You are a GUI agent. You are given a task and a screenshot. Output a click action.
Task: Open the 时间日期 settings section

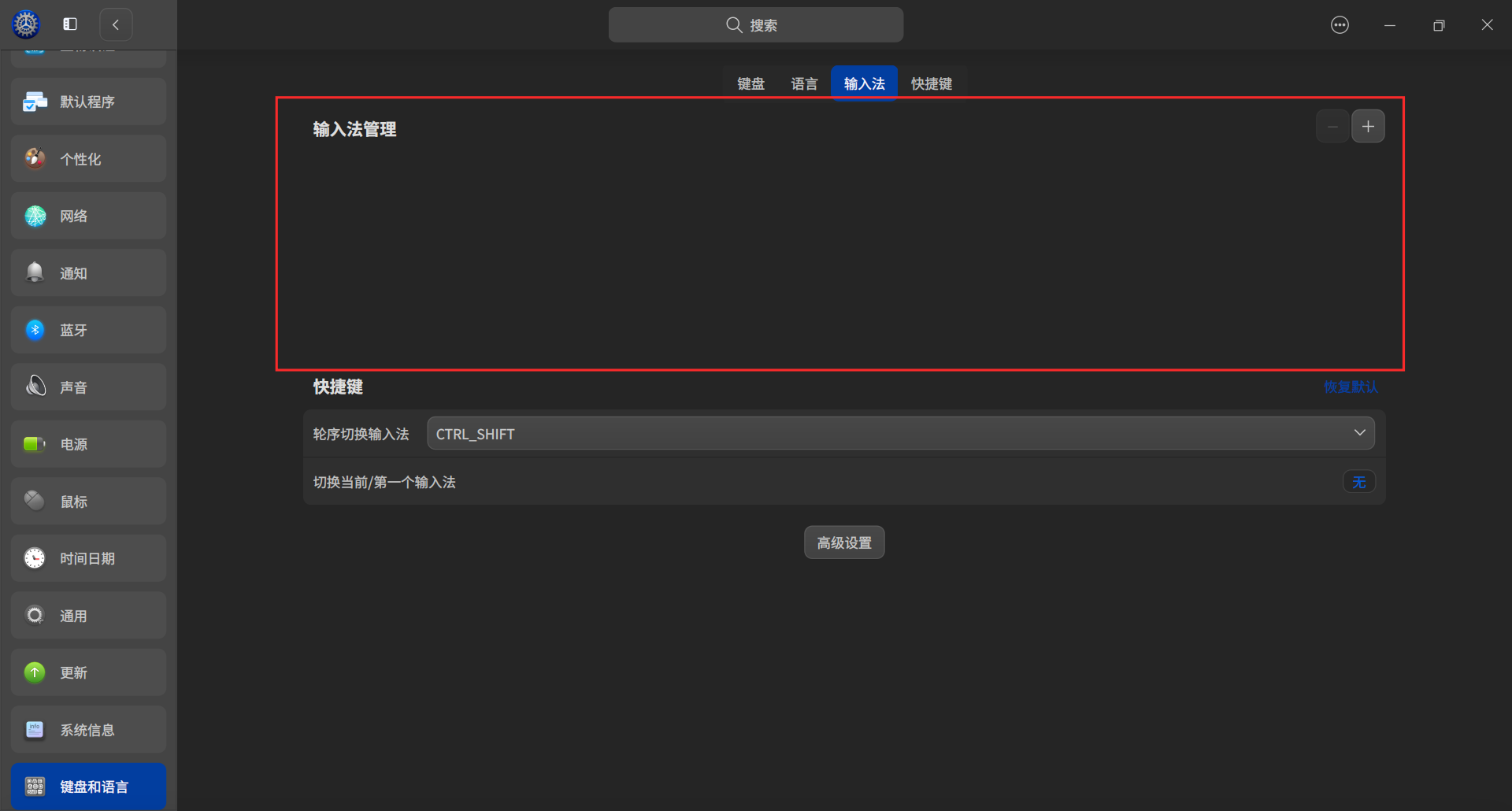pos(87,557)
